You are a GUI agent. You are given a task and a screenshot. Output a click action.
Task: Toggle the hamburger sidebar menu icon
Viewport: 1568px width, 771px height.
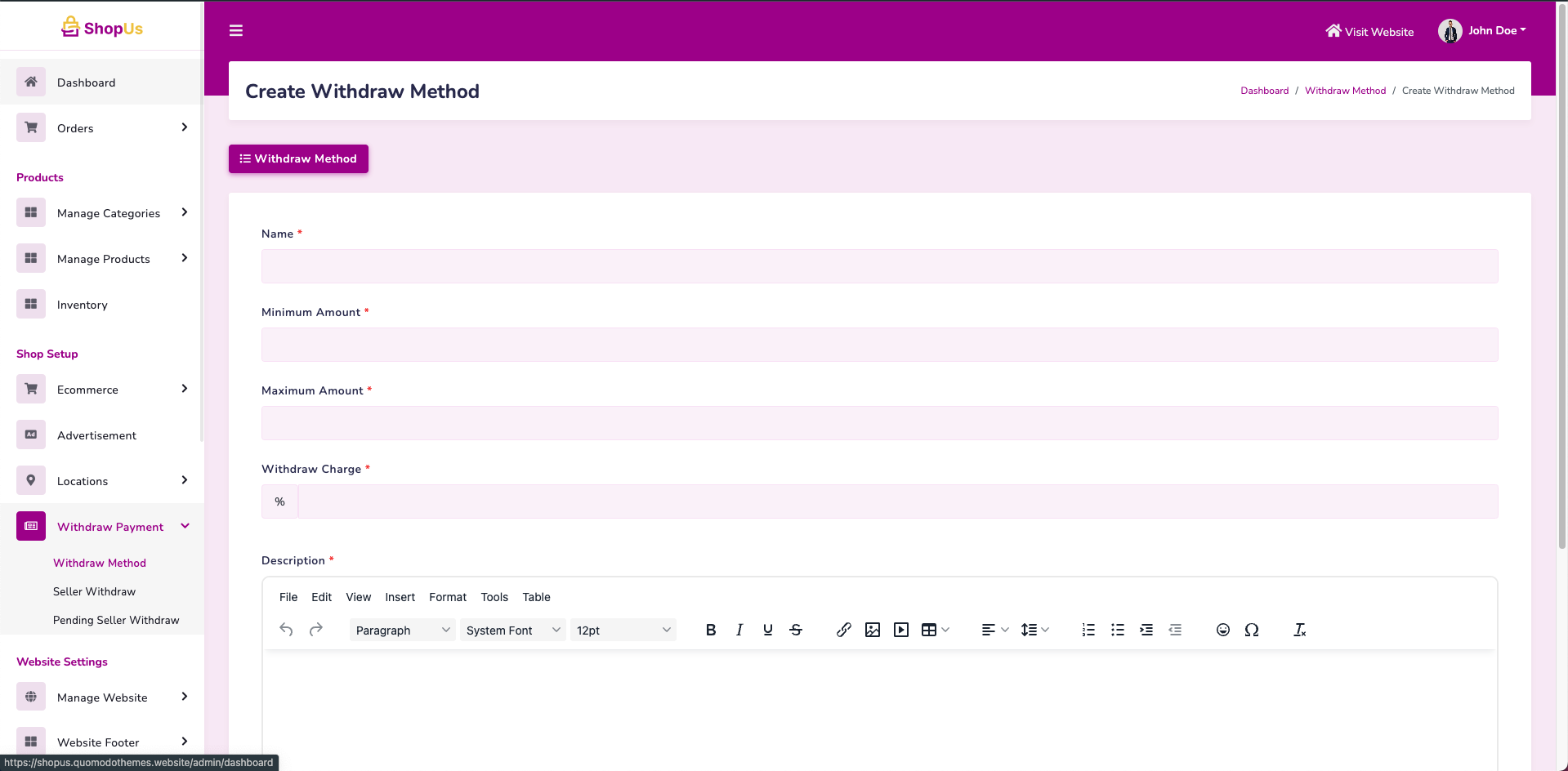pos(236,31)
